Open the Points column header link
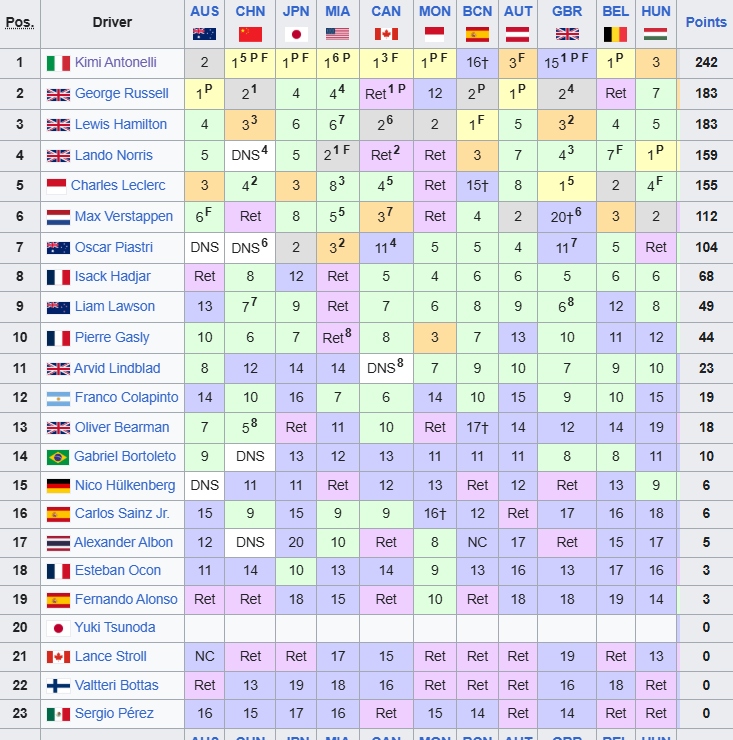 coord(706,22)
